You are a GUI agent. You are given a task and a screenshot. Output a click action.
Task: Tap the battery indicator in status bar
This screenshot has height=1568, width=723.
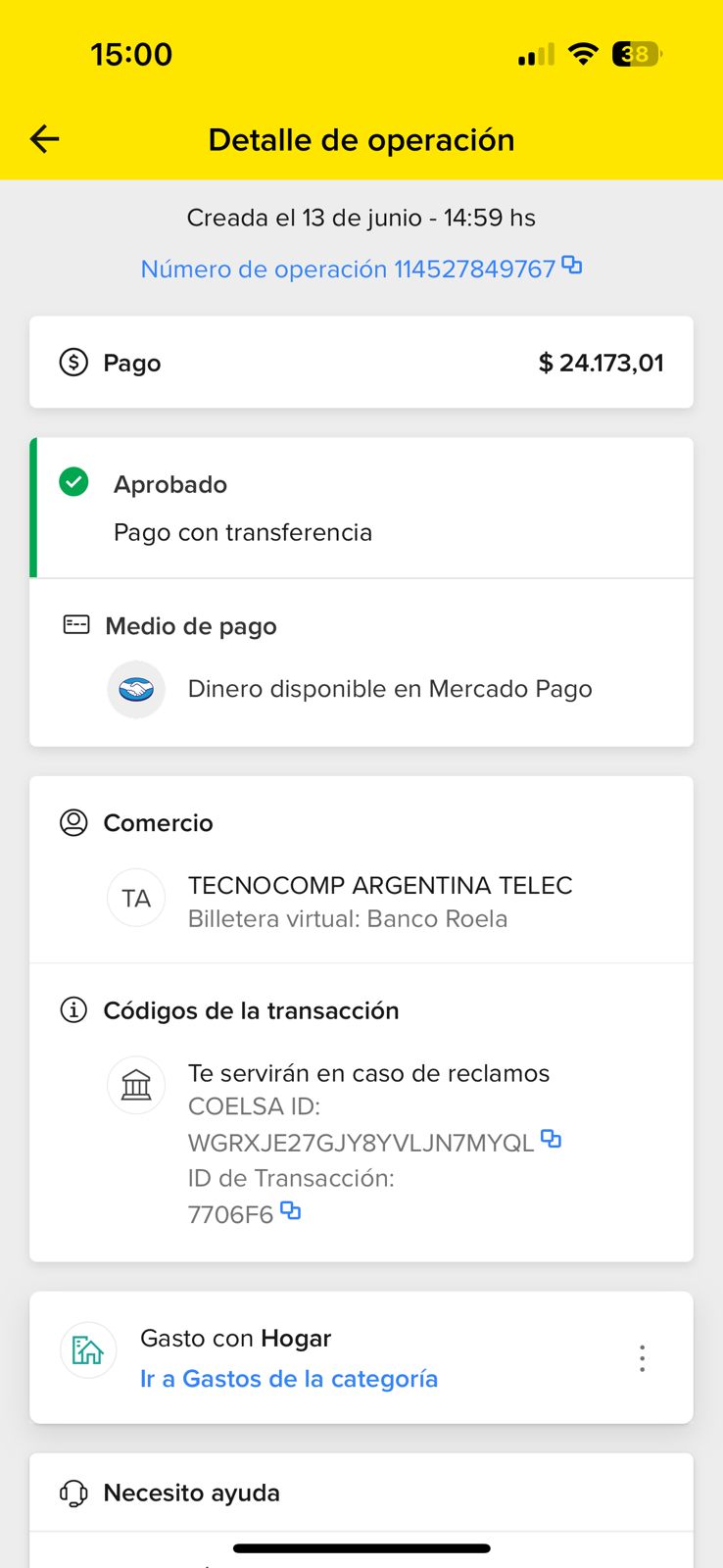[637, 54]
